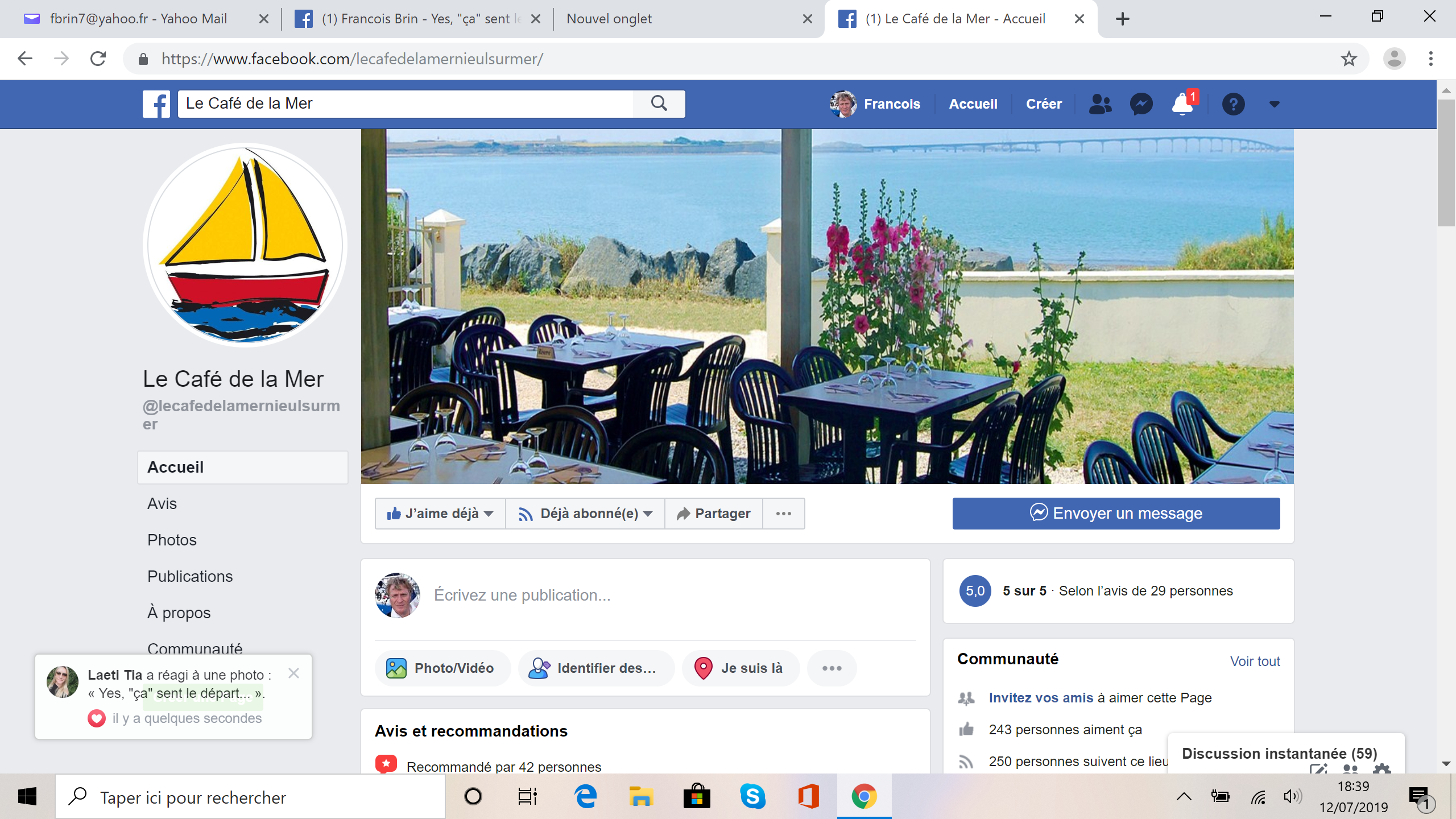This screenshot has height=819, width=1456.
Task: Switch to Nouvel onglet tab
Action: (682, 19)
